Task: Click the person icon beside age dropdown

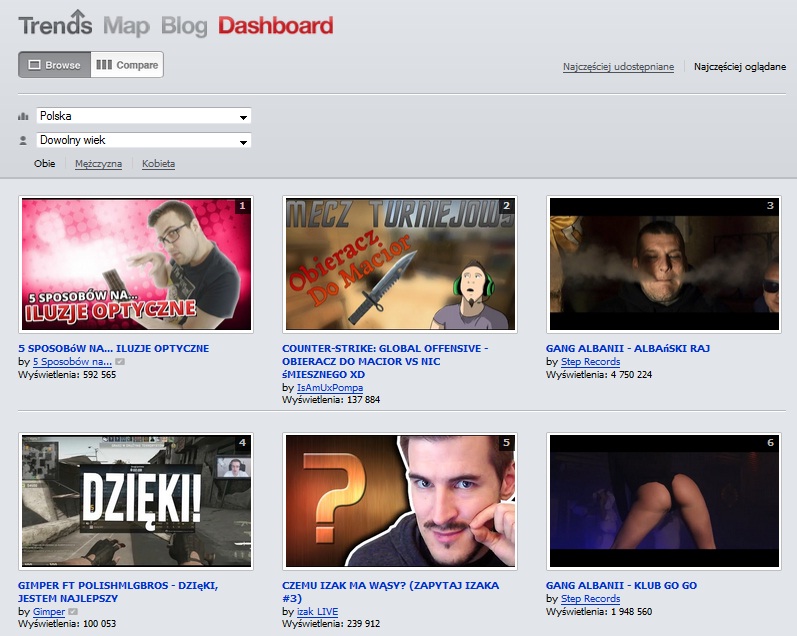Action: click(23, 140)
